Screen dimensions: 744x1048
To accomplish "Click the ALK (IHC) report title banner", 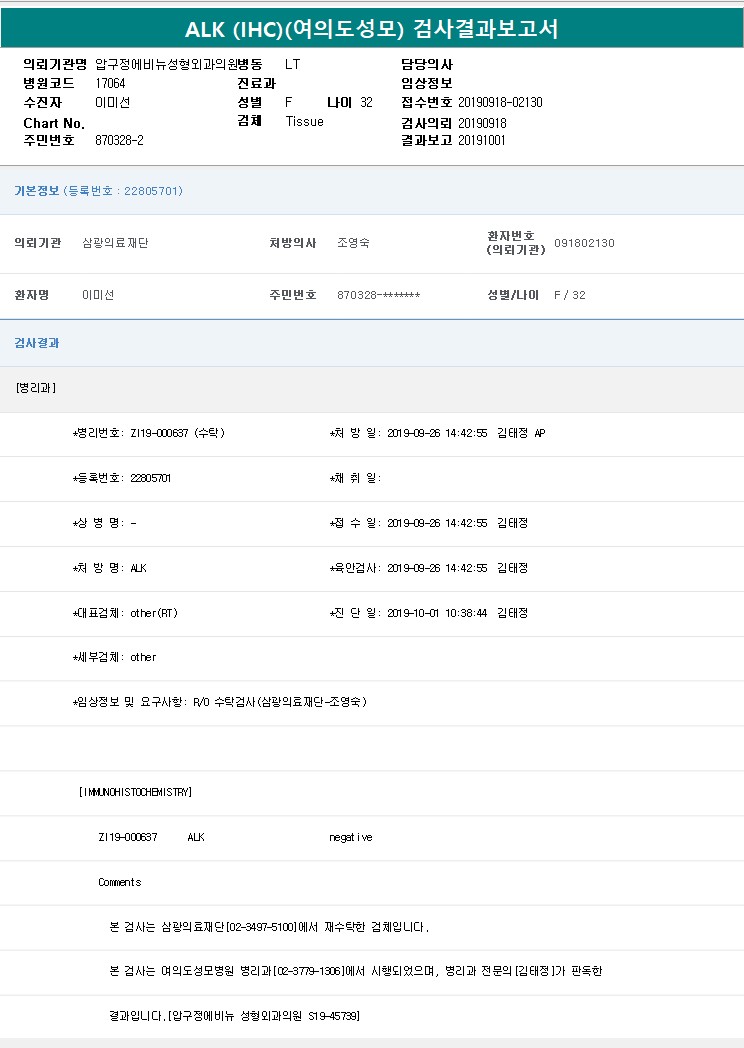I will (371, 29).
